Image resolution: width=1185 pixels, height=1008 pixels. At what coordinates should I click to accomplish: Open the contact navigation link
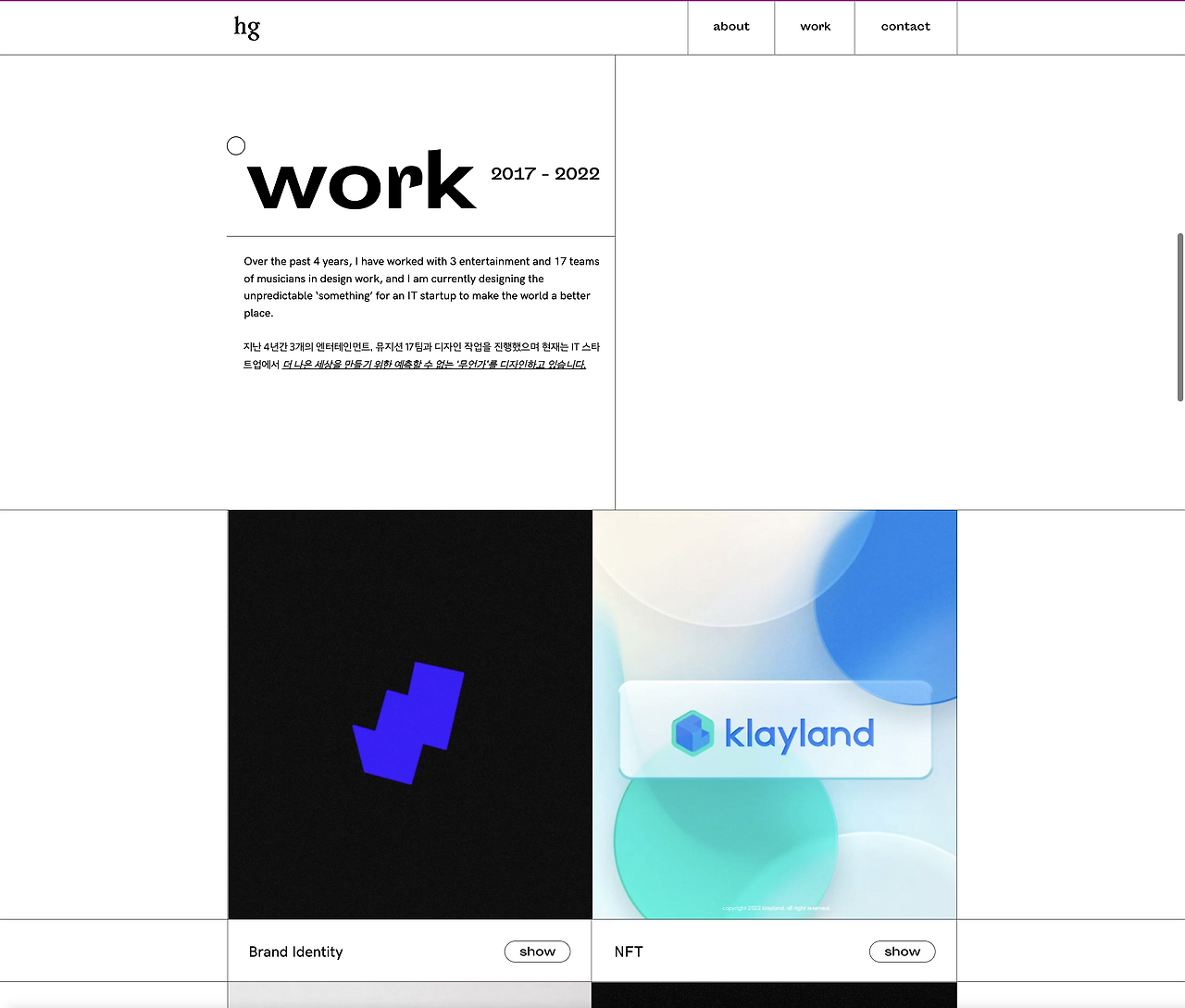(905, 27)
